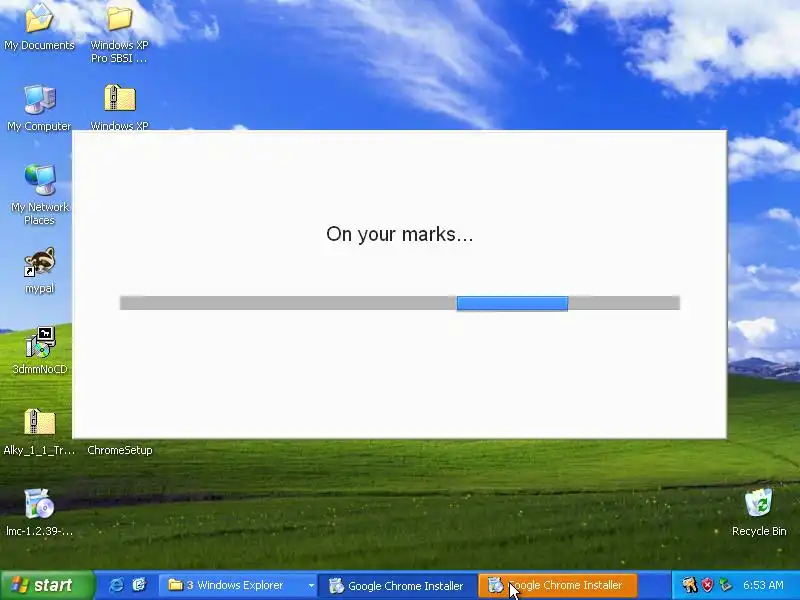Click the installer progress bar
Screen dimensions: 800x600
click(x=399, y=303)
